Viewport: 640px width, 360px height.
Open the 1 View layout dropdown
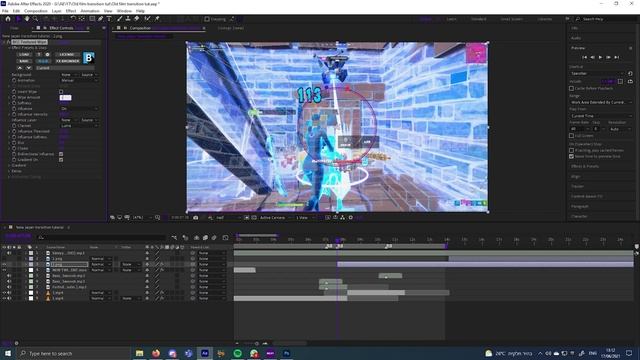(304, 218)
